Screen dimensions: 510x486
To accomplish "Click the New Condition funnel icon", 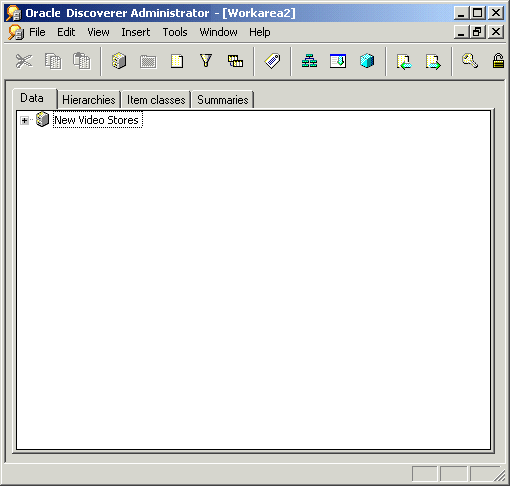I will [x=206, y=61].
